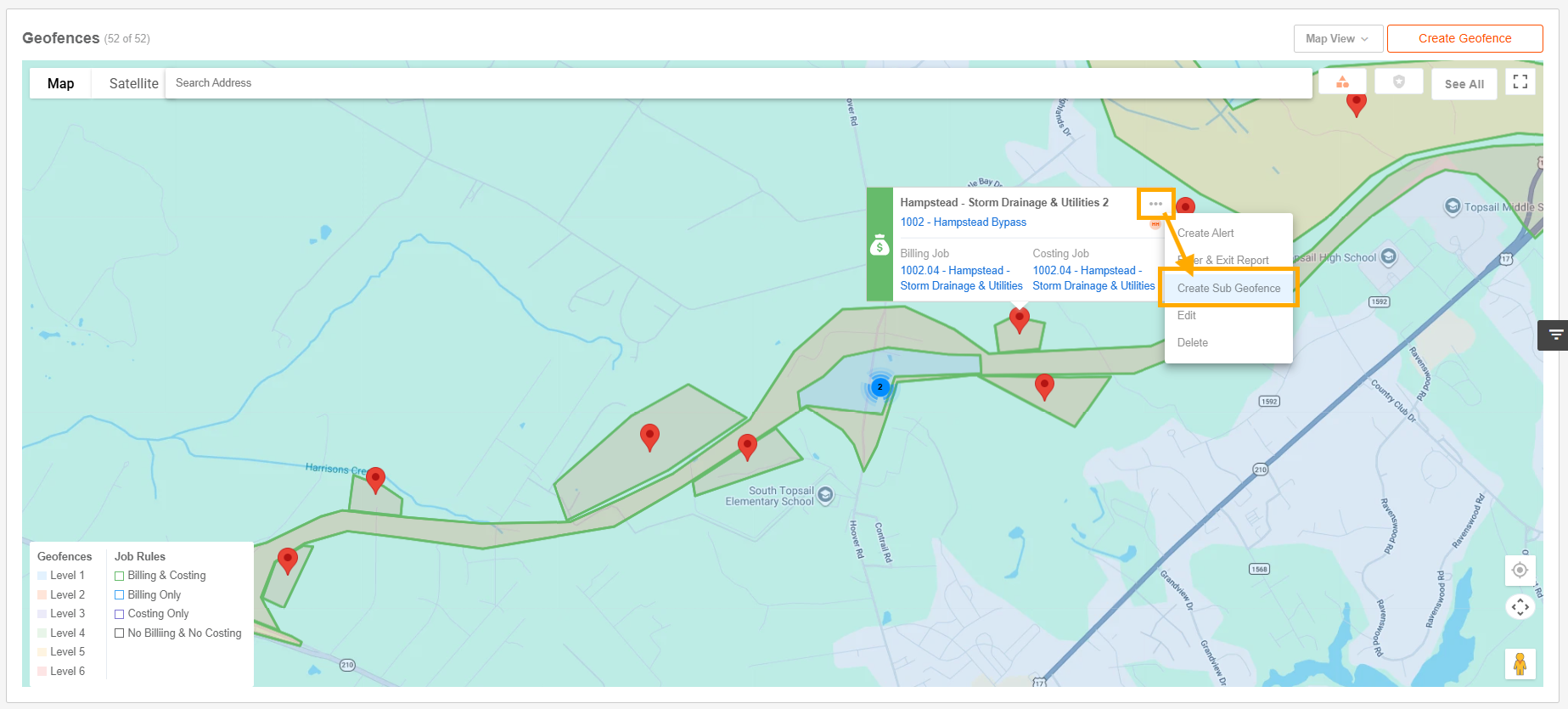Enable Billing & Costing job rule
1568x709 pixels.
tap(120, 576)
